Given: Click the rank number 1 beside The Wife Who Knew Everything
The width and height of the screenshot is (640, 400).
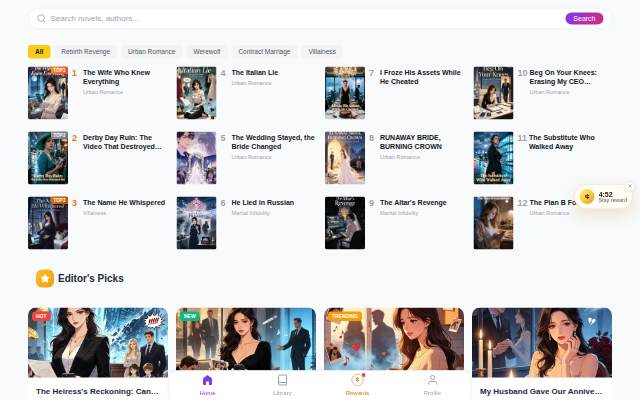Looking at the screenshot, I should 74,73.
